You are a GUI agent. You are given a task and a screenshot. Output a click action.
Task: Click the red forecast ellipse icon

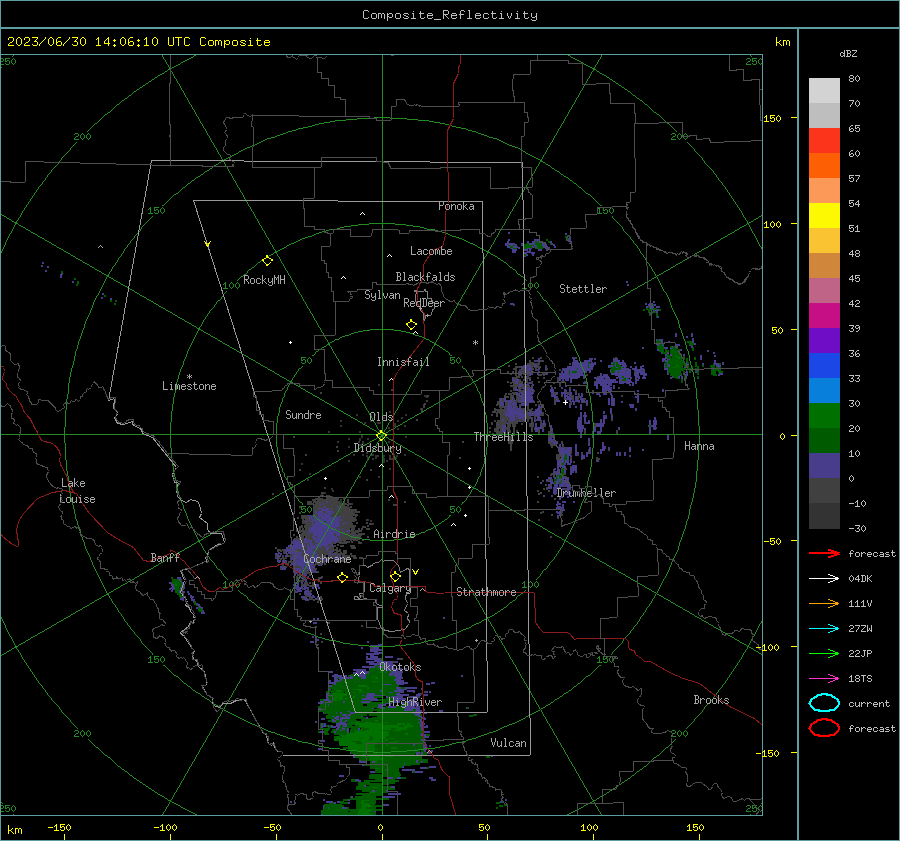(824, 728)
